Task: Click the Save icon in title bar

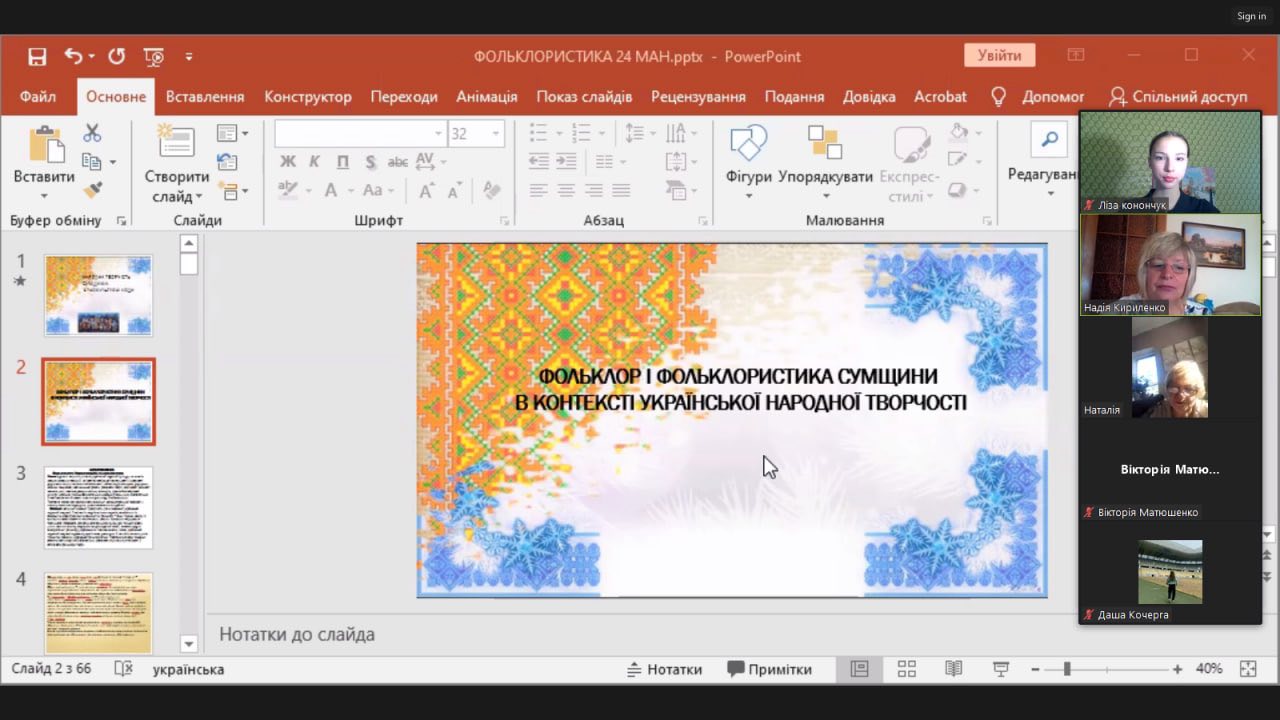Action: pos(37,57)
